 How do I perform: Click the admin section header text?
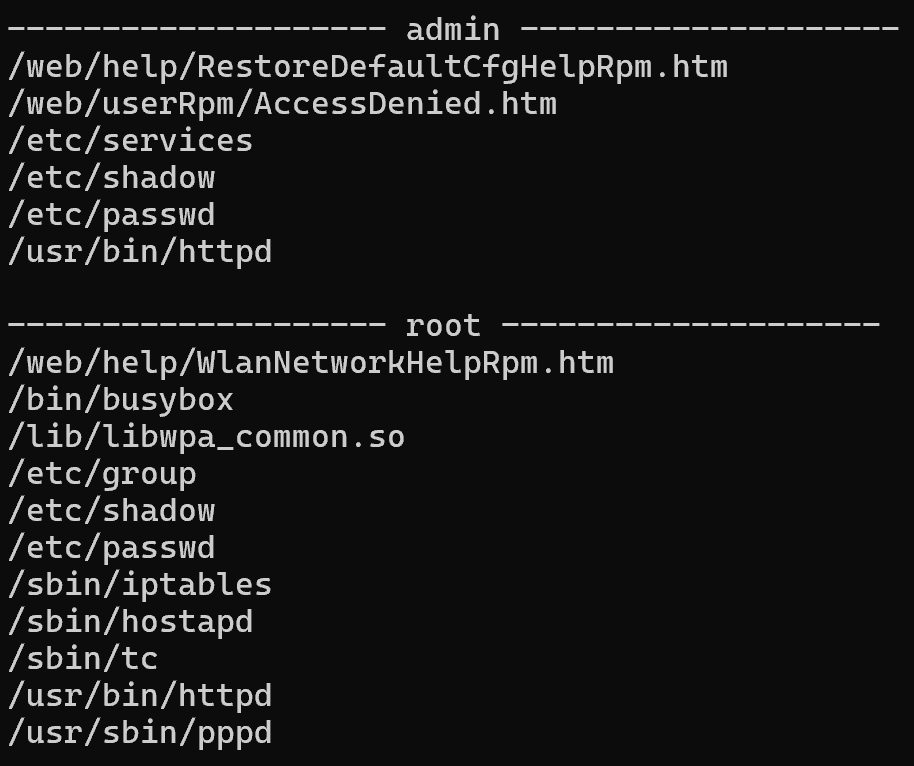tap(452, 30)
